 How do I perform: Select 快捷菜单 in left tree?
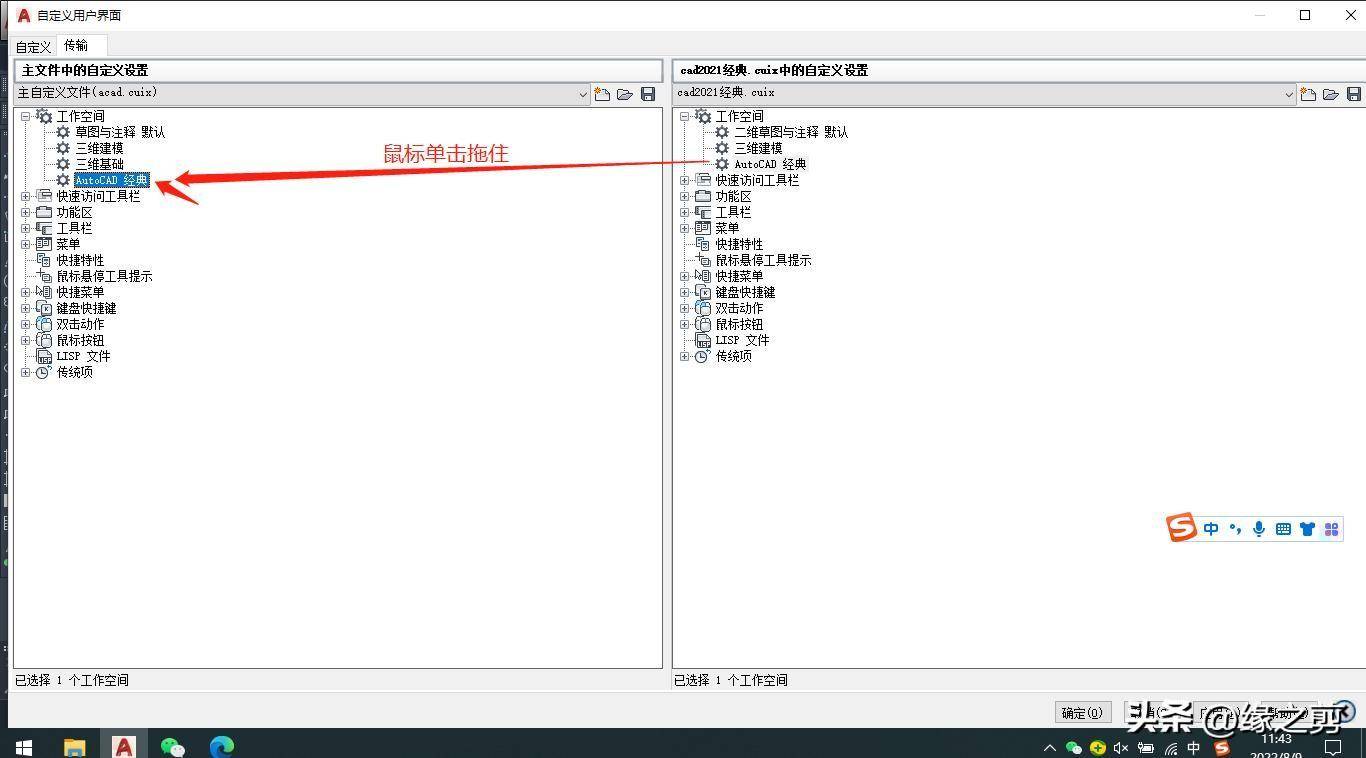pyautogui.click(x=80, y=292)
